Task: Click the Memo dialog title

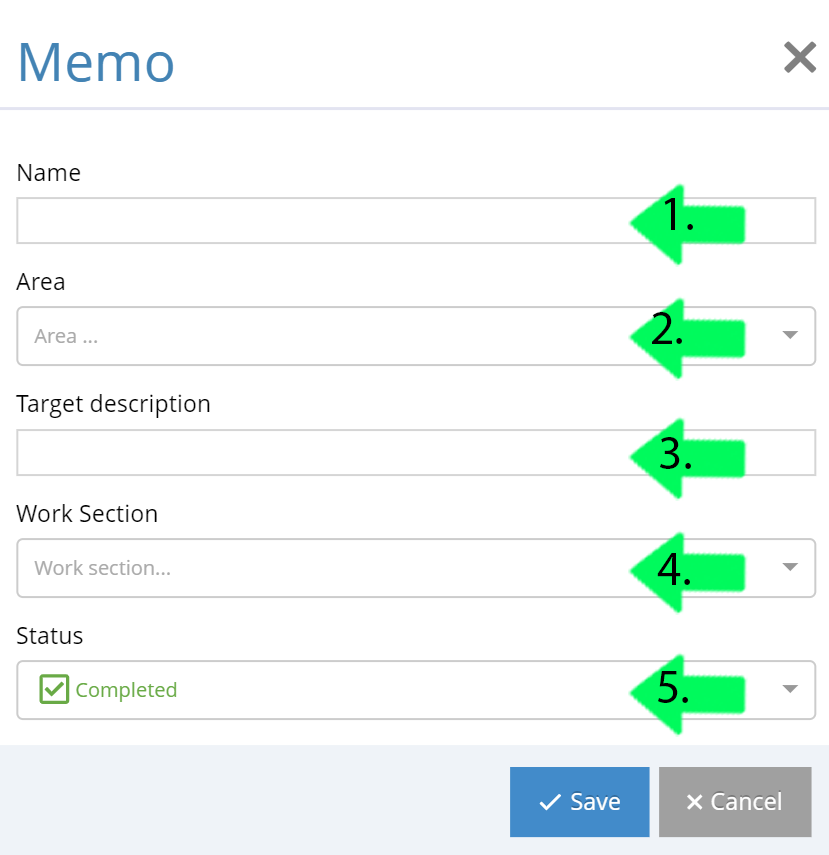Action: click(x=96, y=63)
